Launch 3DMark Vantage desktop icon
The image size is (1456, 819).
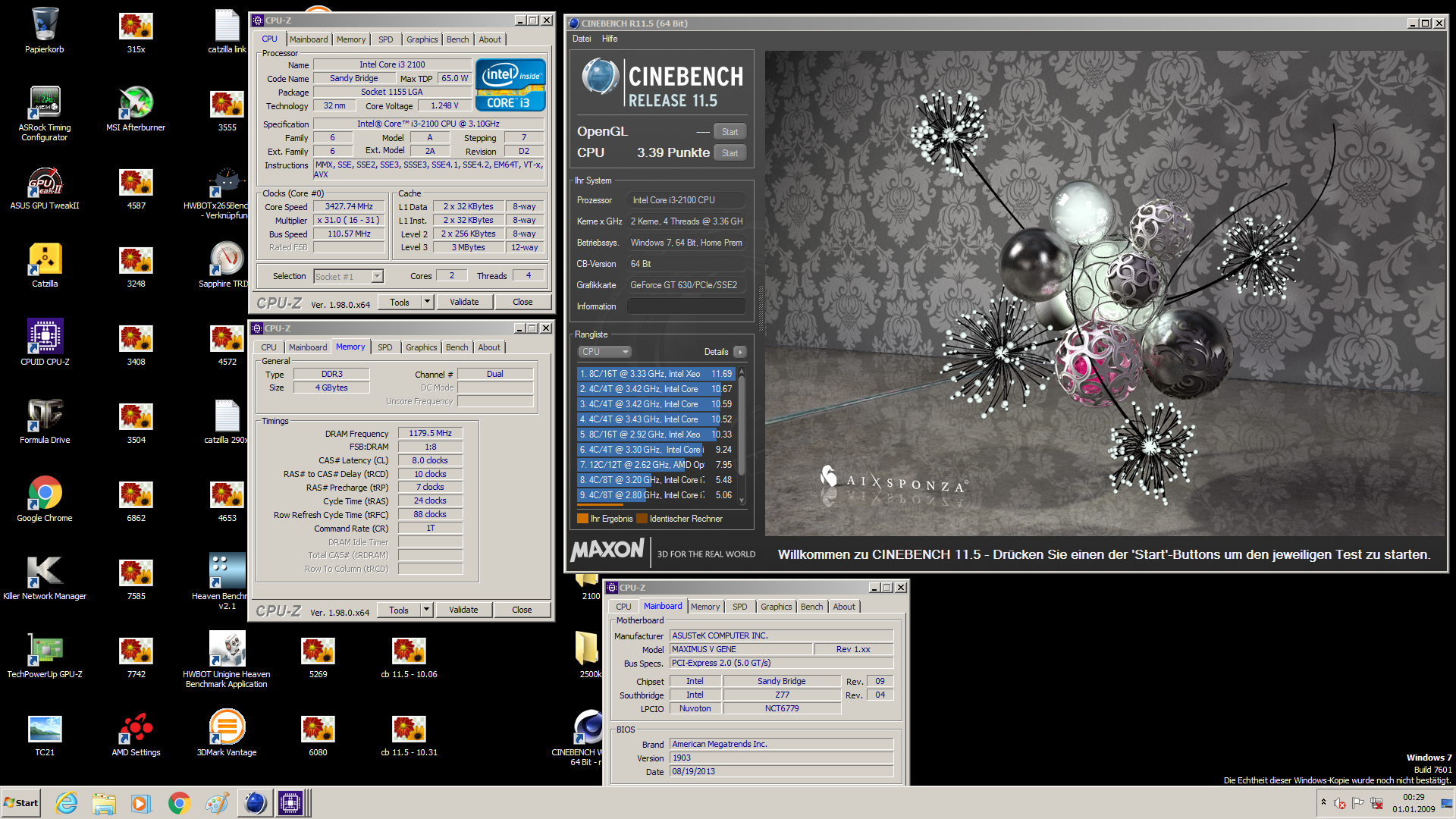pos(227,734)
